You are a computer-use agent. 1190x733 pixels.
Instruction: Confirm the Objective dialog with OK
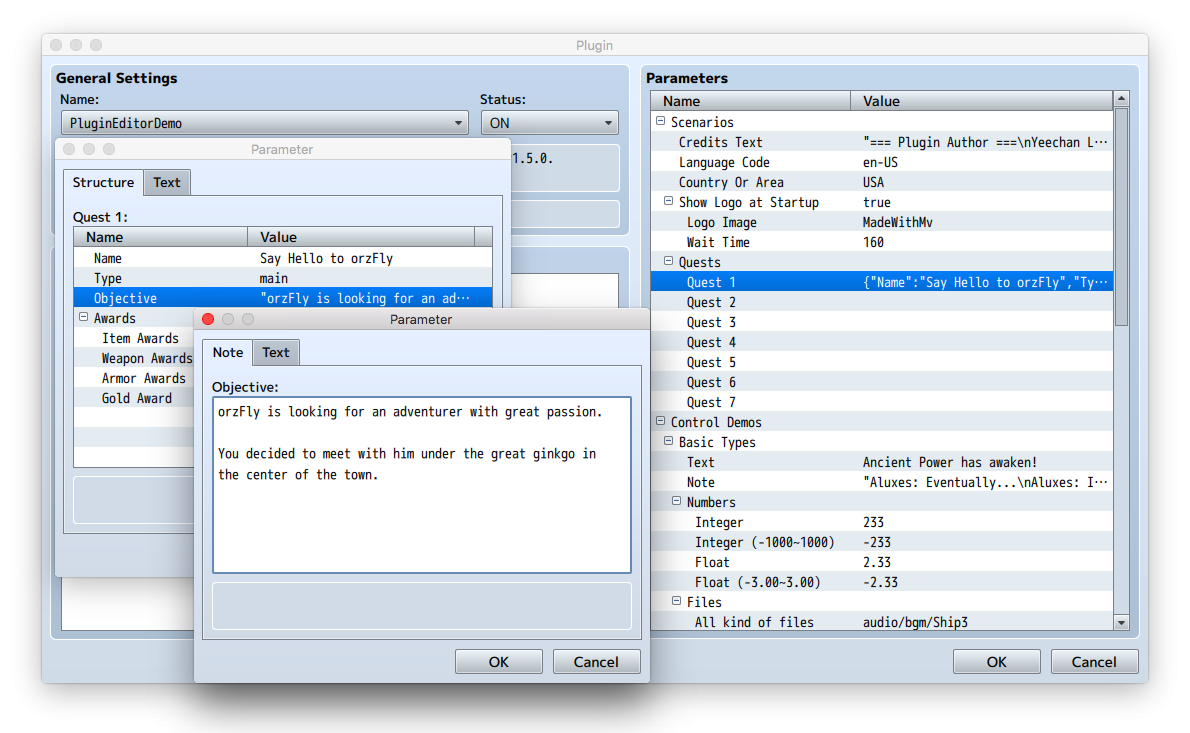click(x=499, y=662)
